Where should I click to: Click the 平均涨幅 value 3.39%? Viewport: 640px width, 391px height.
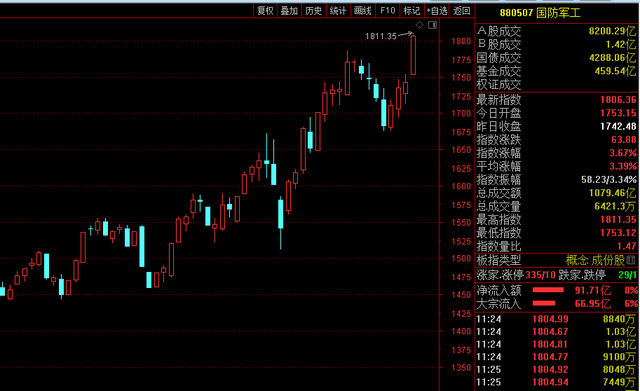click(623, 166)
